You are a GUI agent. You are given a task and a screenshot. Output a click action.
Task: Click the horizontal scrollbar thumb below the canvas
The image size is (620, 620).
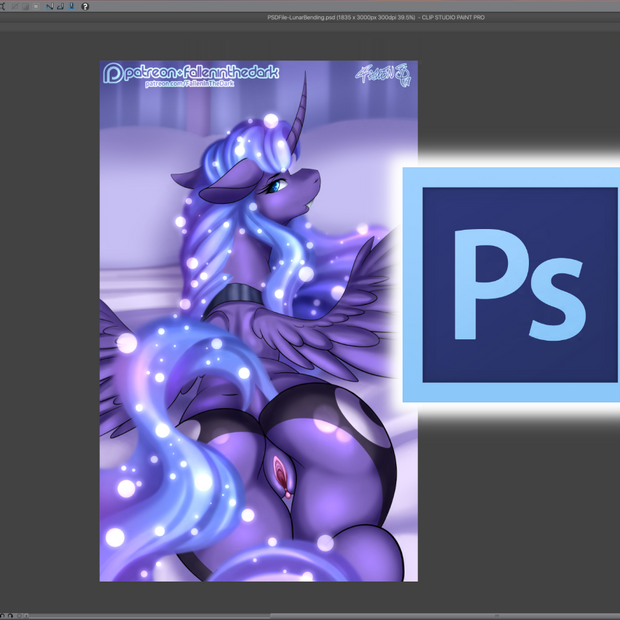(x=445, y=616)
